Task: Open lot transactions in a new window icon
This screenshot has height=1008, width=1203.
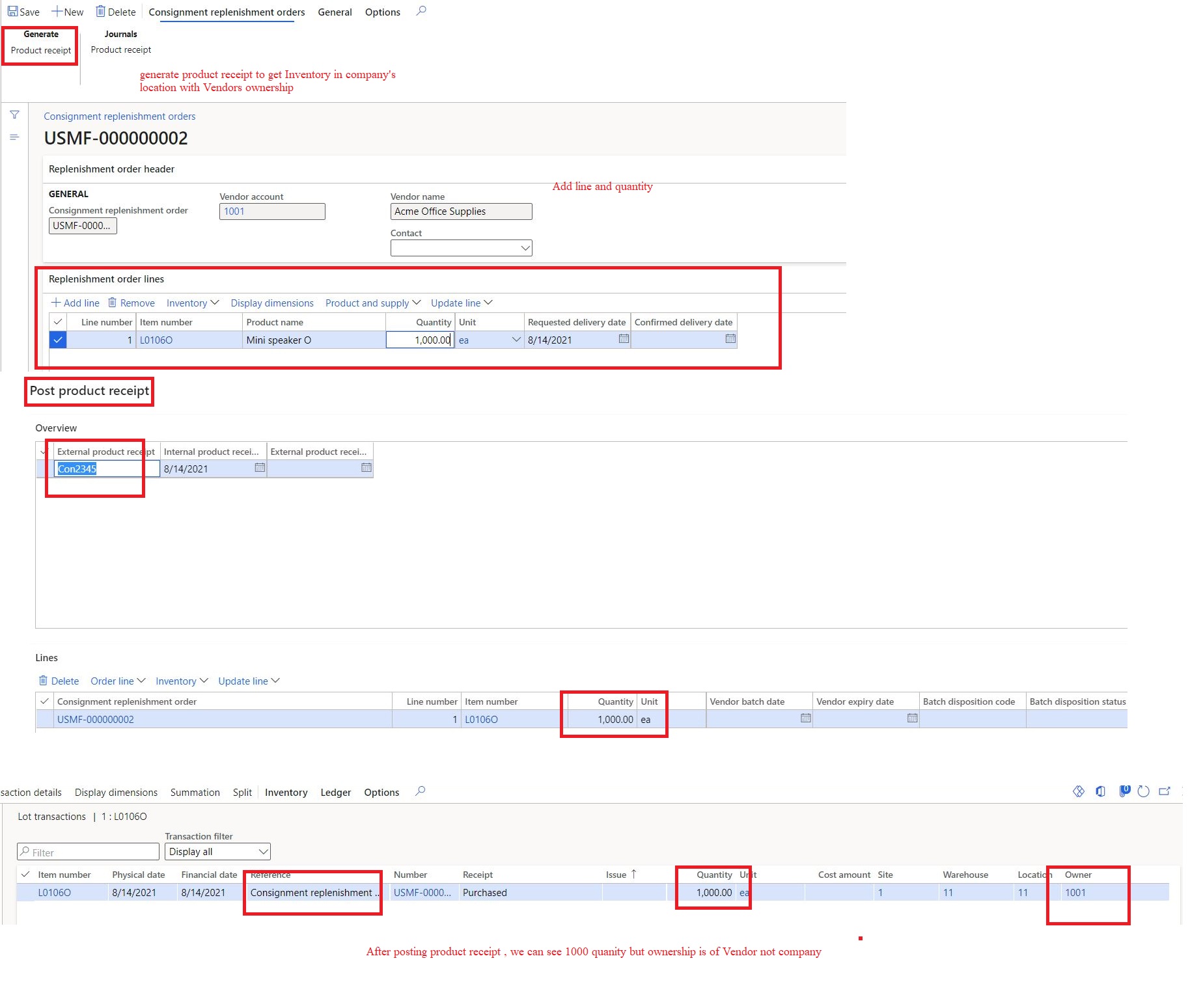Action: pyautogui.click(x=1165, y=791)
